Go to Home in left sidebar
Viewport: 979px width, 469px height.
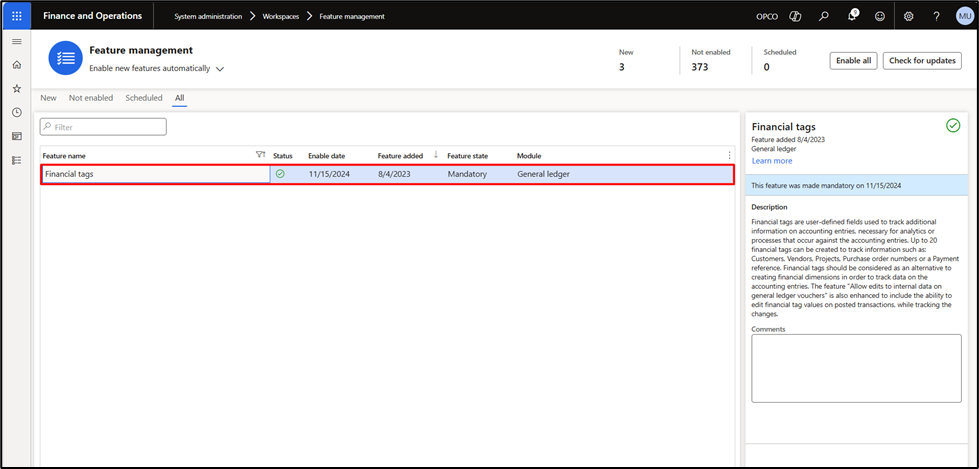[17, 65]
